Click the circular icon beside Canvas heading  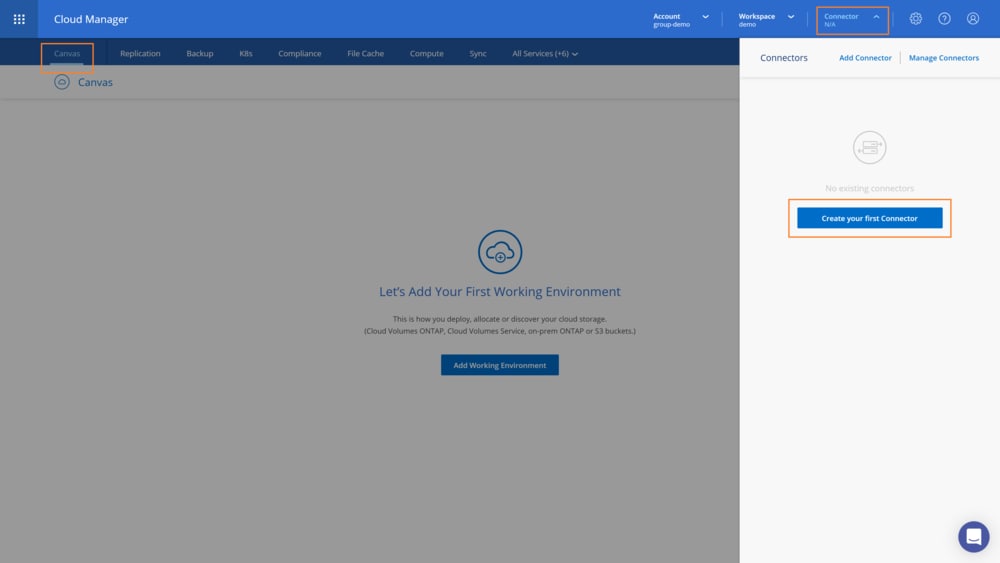pyautogui.click(x=62, y=82)
